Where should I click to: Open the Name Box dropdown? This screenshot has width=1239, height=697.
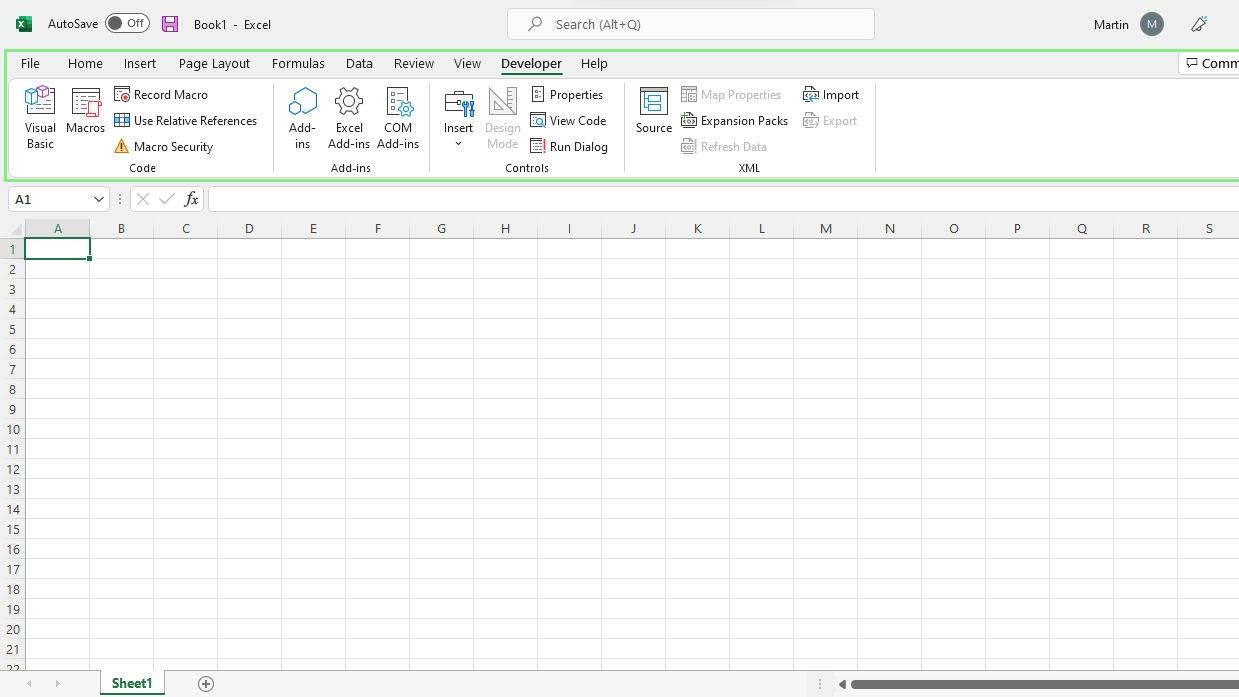[98, 199]
